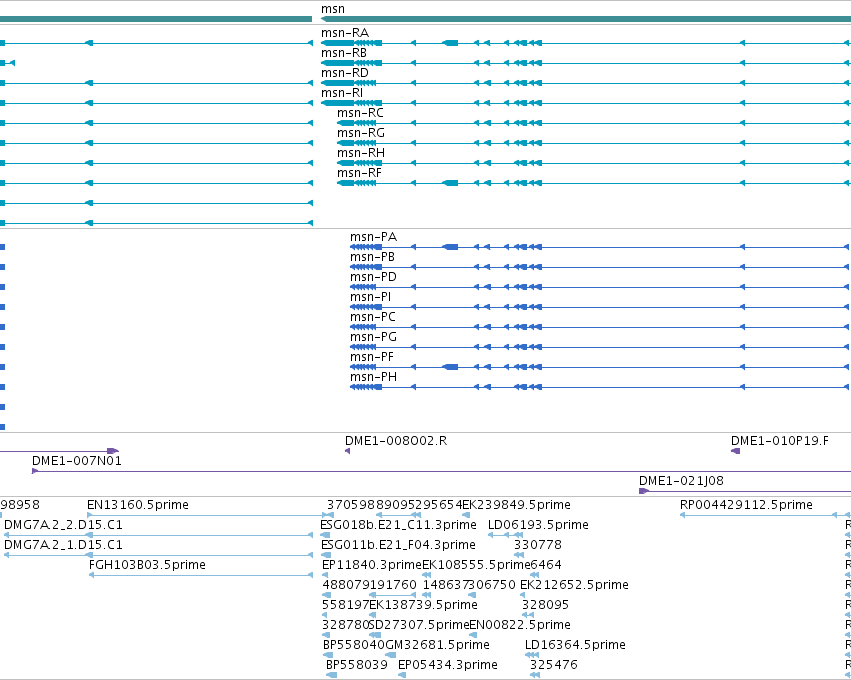Click the EK239849.5prime EST label
The width and height of the screenshot is (851, 680).
(x=516, y=505)
